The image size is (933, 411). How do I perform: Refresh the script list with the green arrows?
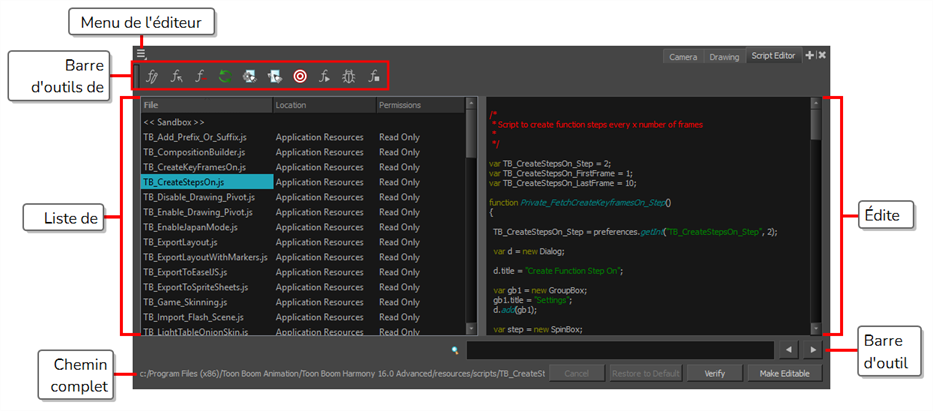[224, 76]
